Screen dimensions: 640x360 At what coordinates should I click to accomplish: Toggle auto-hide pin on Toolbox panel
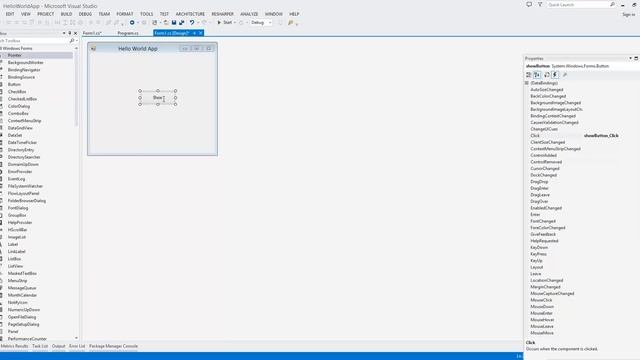tap(69, 33)
